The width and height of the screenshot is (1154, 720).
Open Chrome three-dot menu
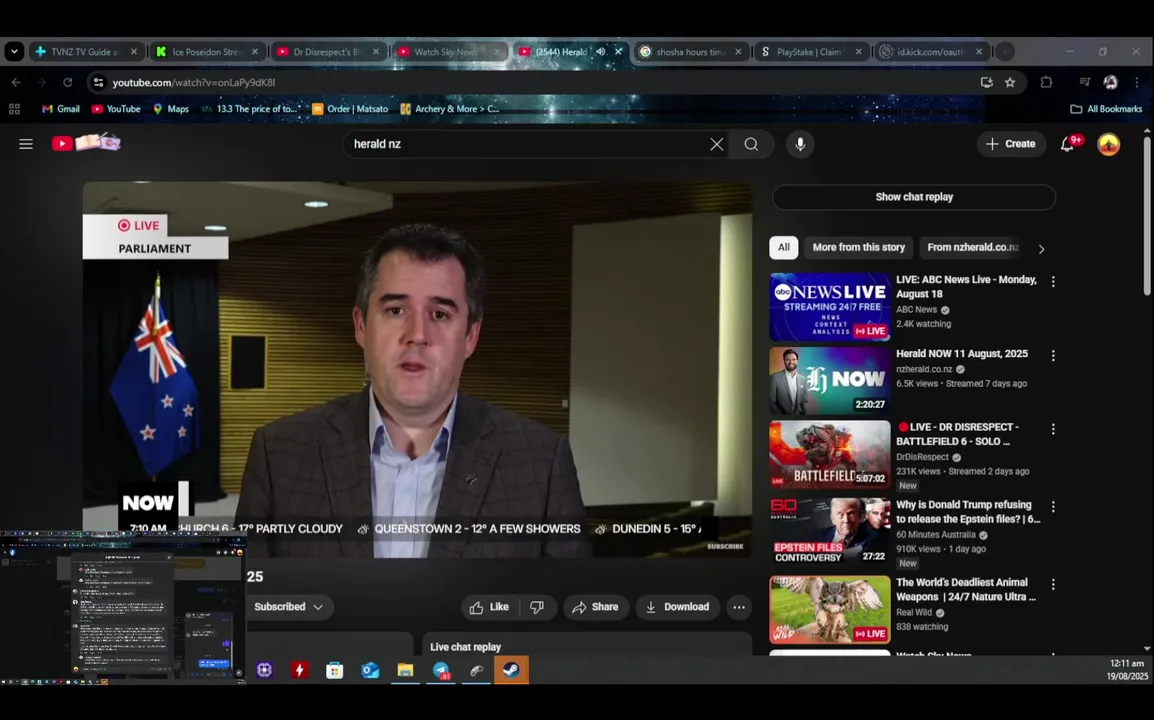[x=1136, y=82]
